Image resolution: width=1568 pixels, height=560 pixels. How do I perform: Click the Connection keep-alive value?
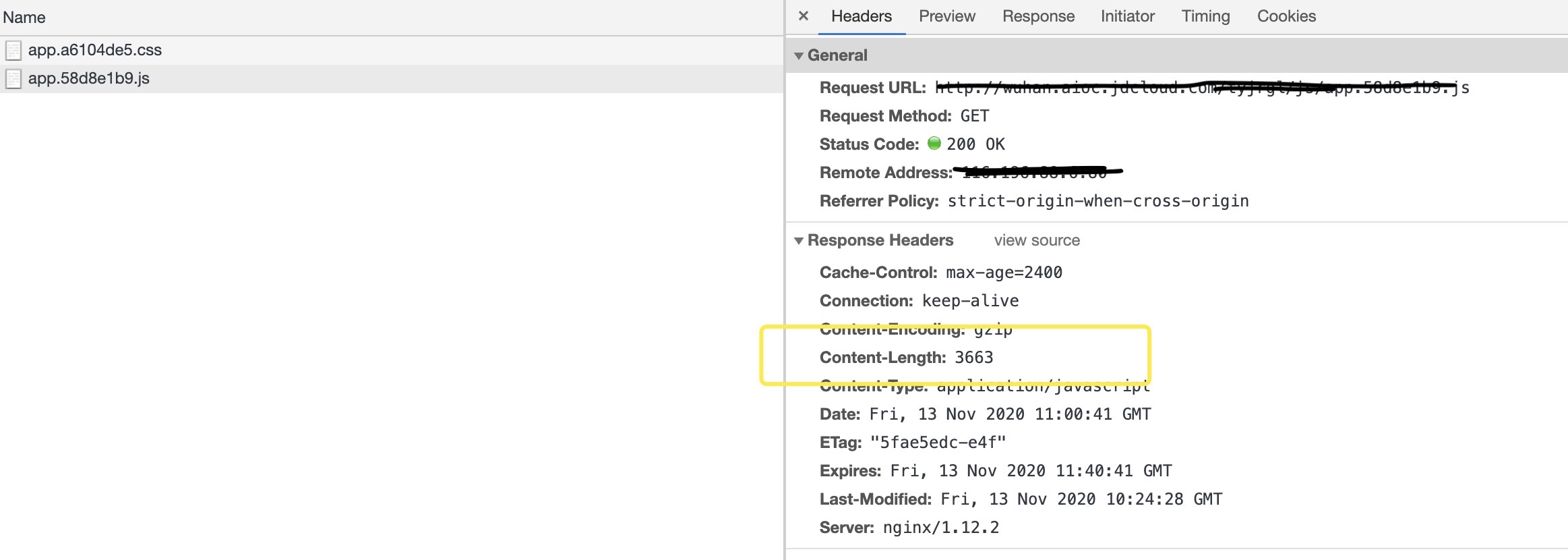970,301
